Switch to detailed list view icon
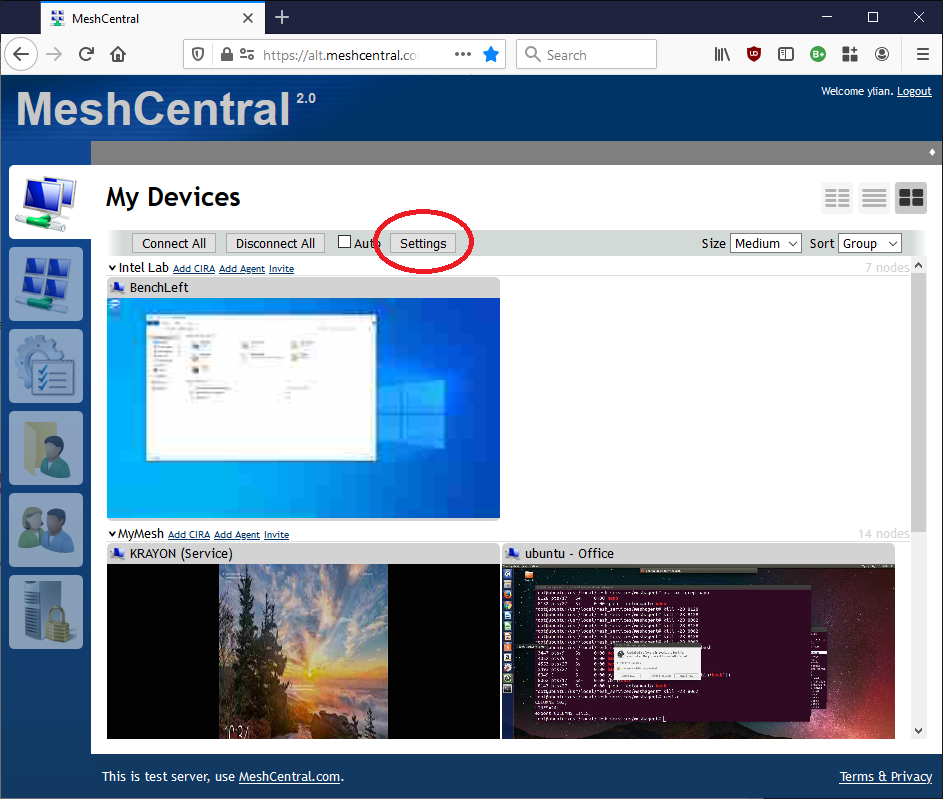 pos(873,198)
